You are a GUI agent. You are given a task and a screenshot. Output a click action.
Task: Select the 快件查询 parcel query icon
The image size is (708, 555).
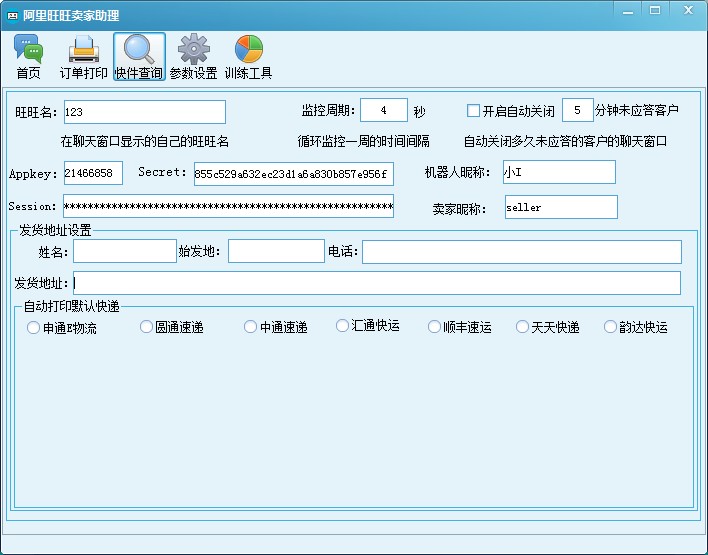pos(139,56)
